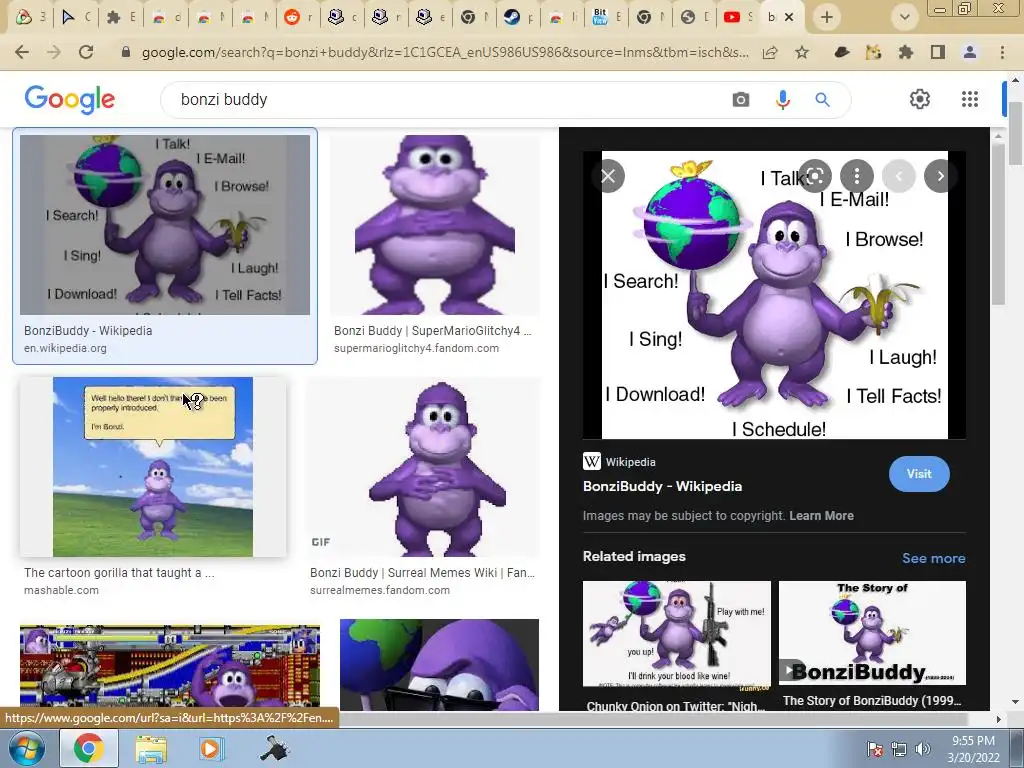
Task: Visit the Wikipedia BonziBuddy page
Action: click(919, 474)
